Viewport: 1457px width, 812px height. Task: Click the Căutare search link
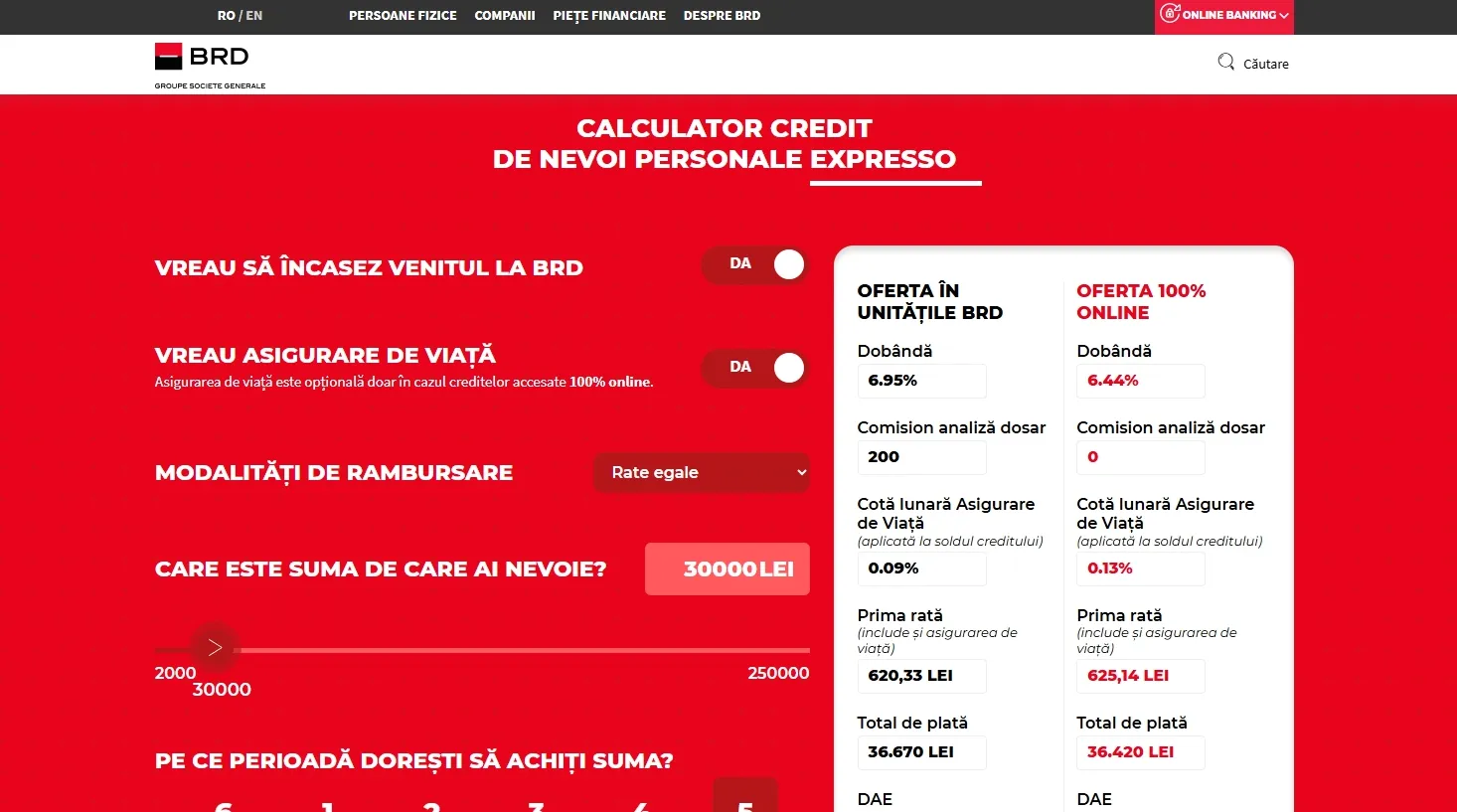[x=1265, y=64]
